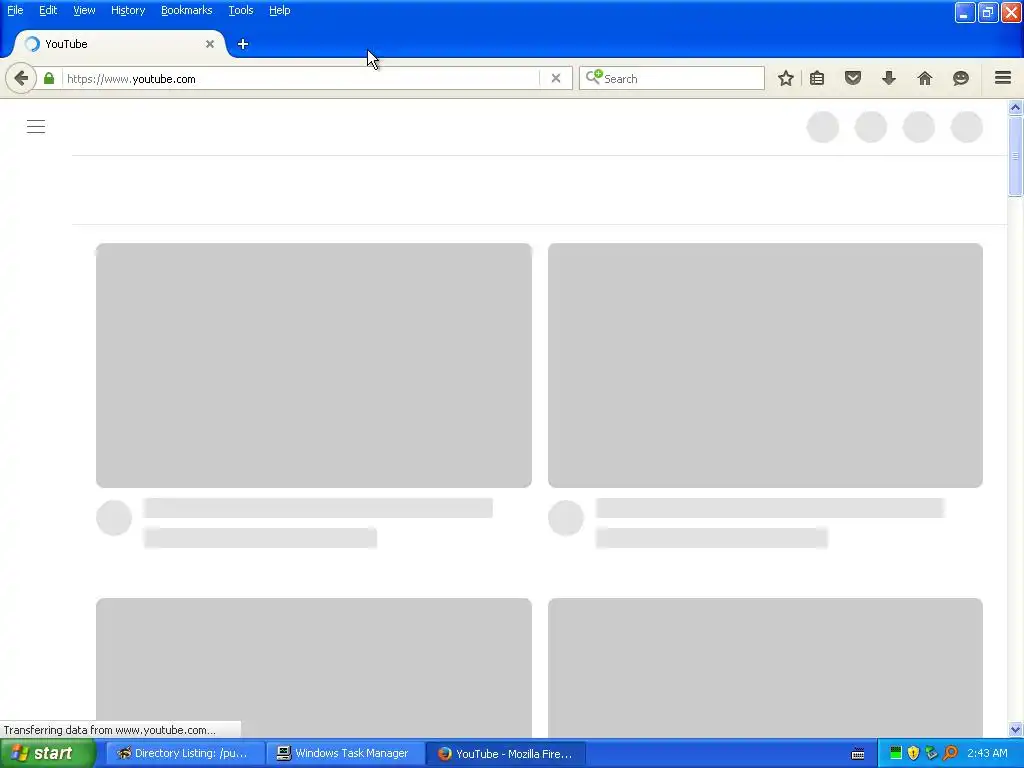Screen dimensions: 1024x768
Task: Click the network connection tray icon
Action: coord(932,754)
